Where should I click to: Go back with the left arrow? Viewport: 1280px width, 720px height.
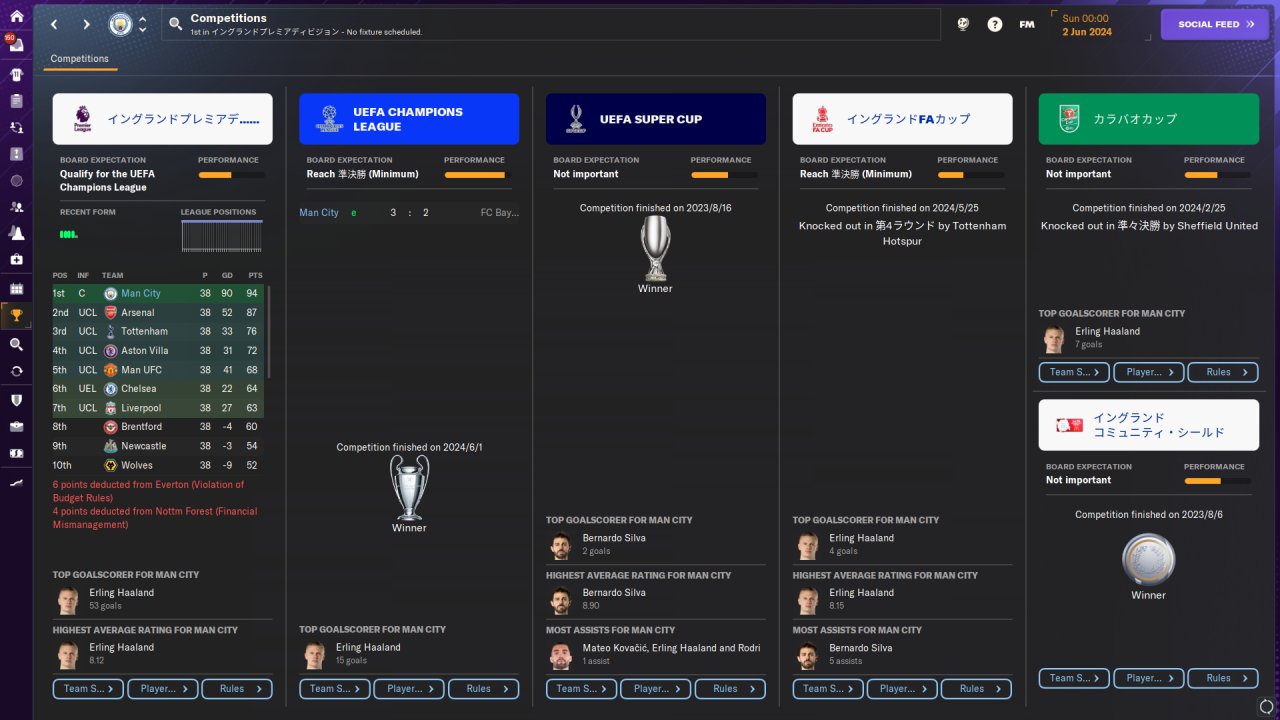pyautogui.click(x=54, y=24)
